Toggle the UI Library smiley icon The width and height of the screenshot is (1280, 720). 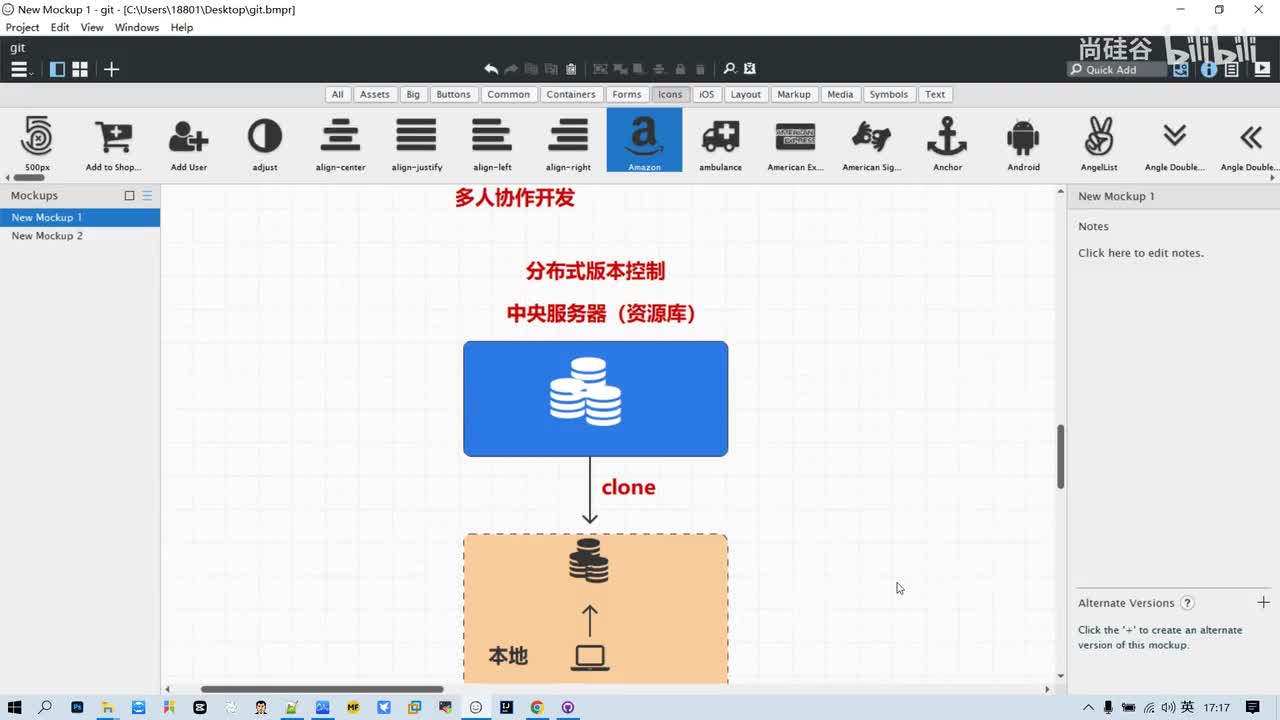[1181, 69]
